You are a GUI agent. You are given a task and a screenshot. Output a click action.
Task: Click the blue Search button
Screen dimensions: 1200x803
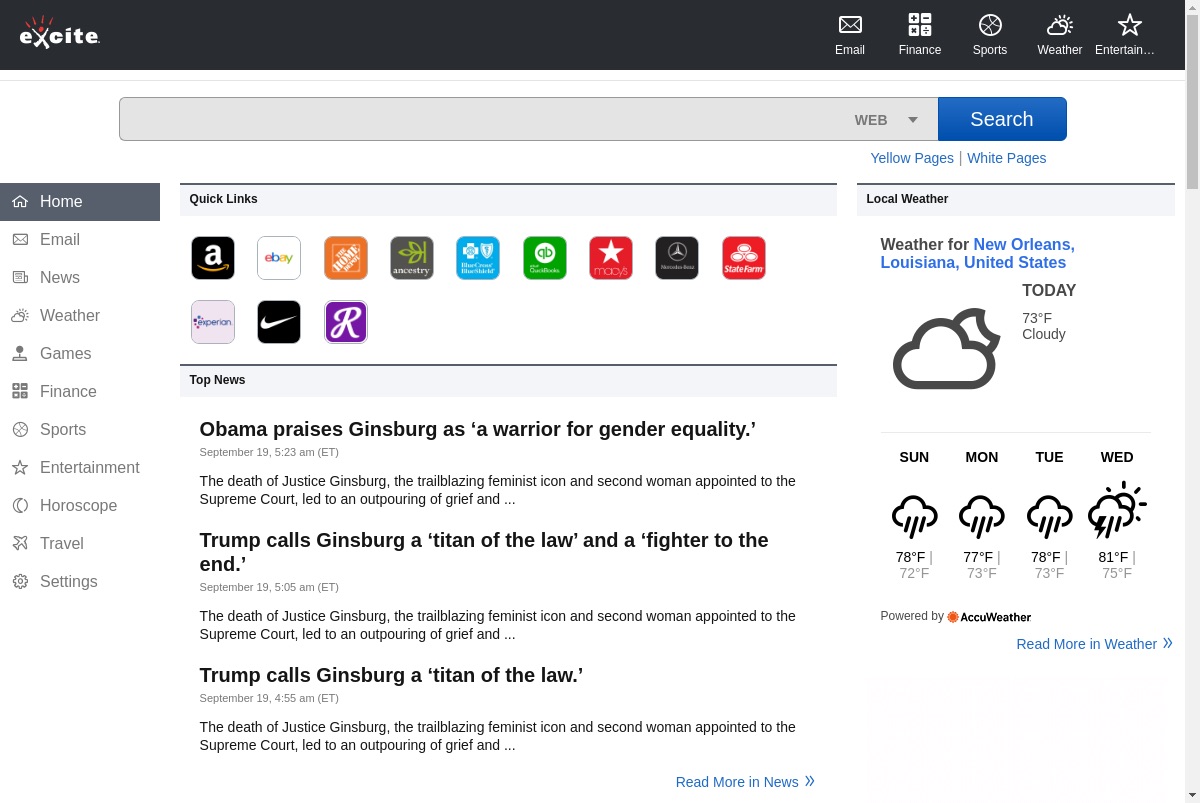(1002, 119)
